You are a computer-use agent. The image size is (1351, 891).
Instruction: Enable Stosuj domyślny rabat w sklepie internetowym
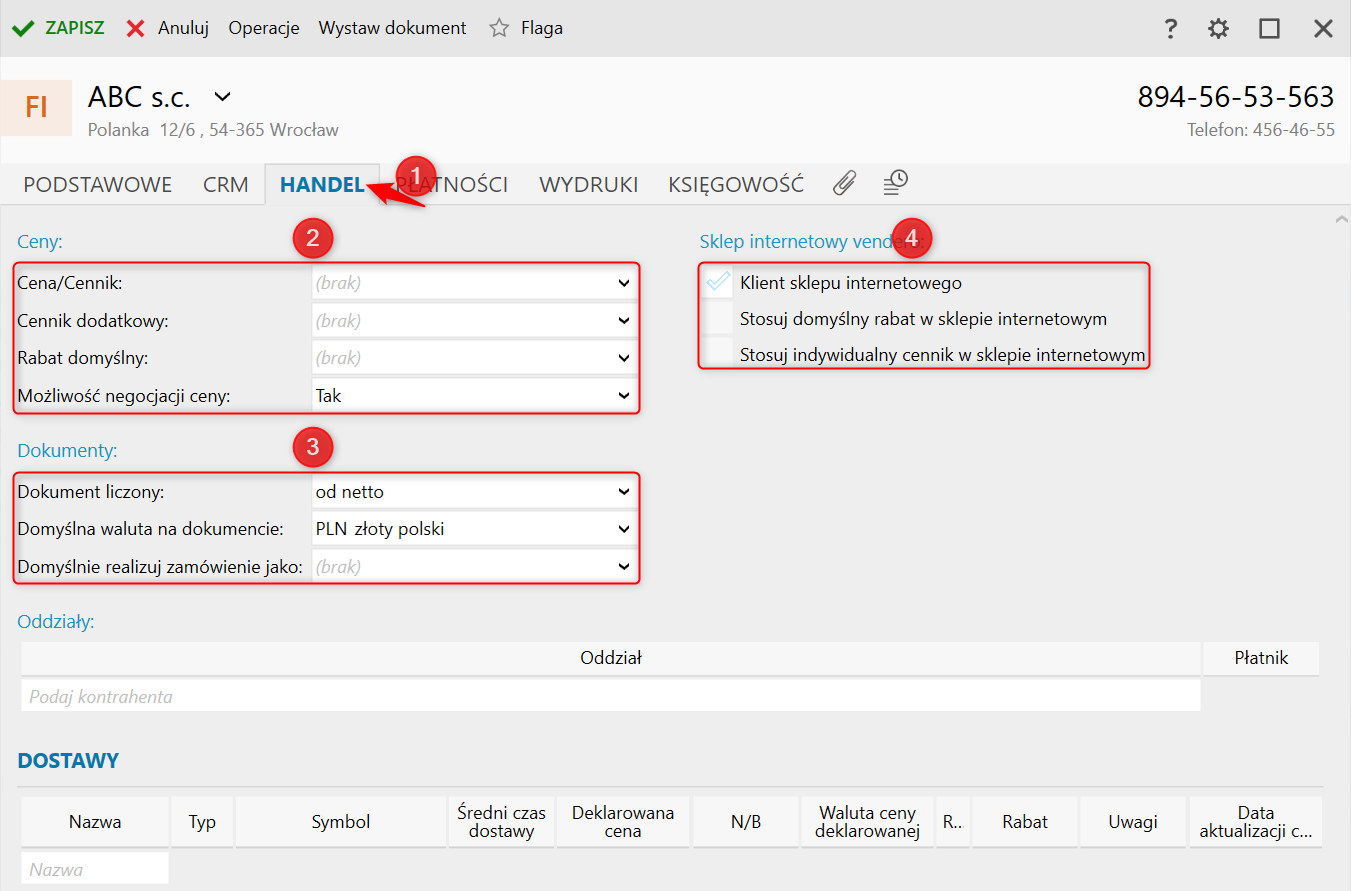coord(718,320)
